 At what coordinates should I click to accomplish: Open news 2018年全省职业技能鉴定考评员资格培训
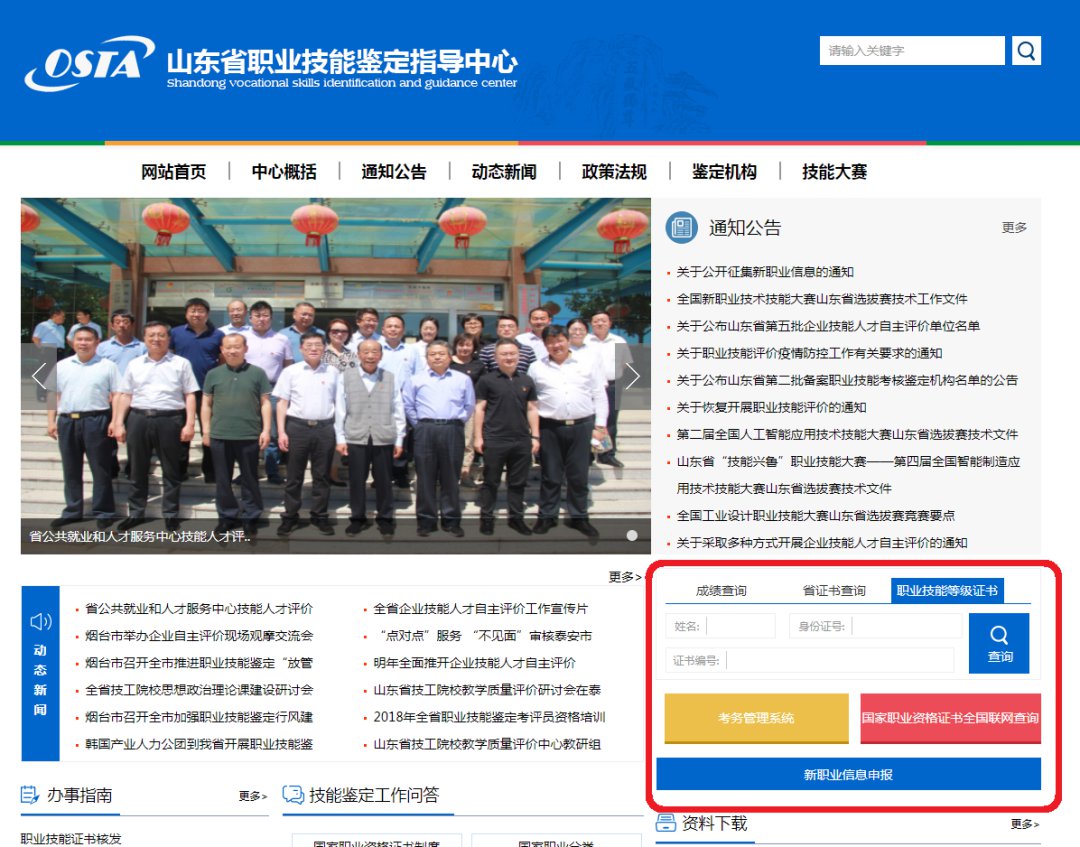pyautogui.click(x=489, y=717)
